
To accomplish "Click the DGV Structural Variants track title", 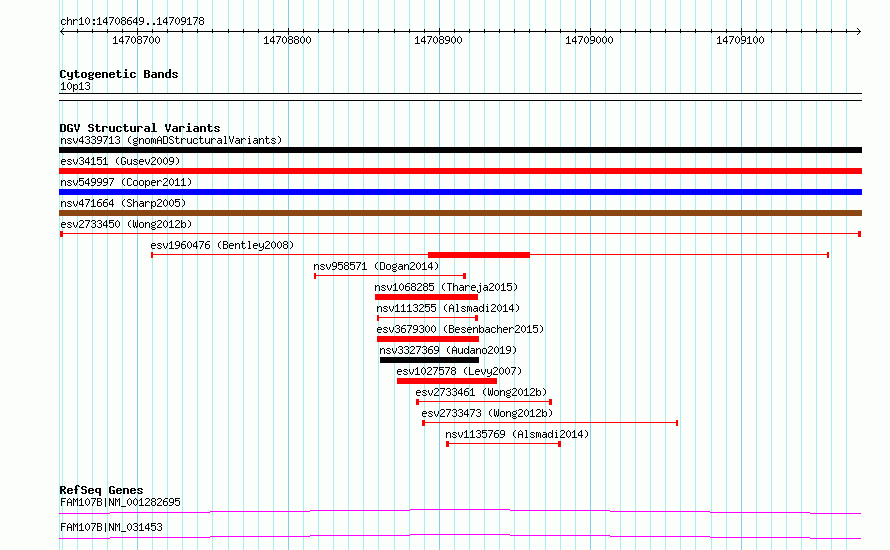I will [x=140, y=128].
